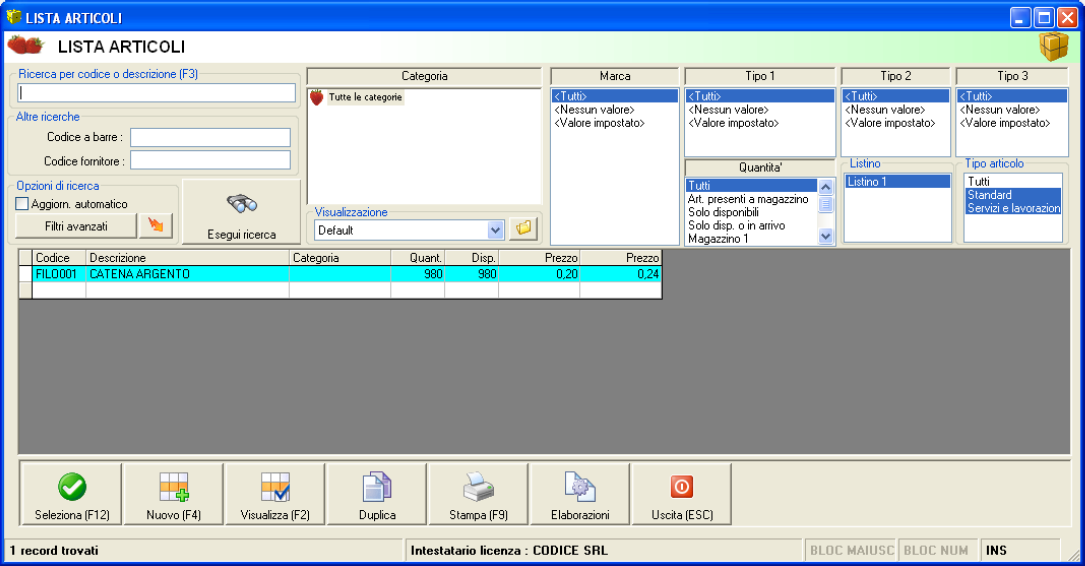Print list using Stampa (F9) icon
This screenshot has height=566, width=1085.
click(x=478, y=487)
